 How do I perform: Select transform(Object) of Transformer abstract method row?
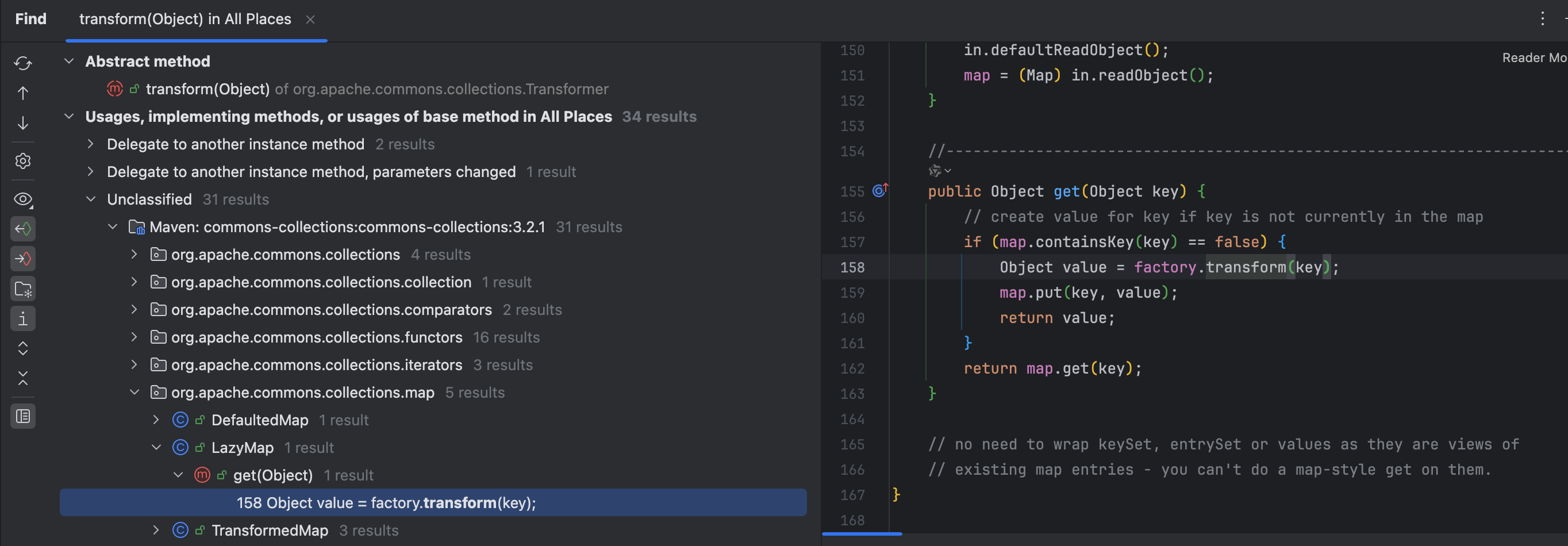coord(433,89)
